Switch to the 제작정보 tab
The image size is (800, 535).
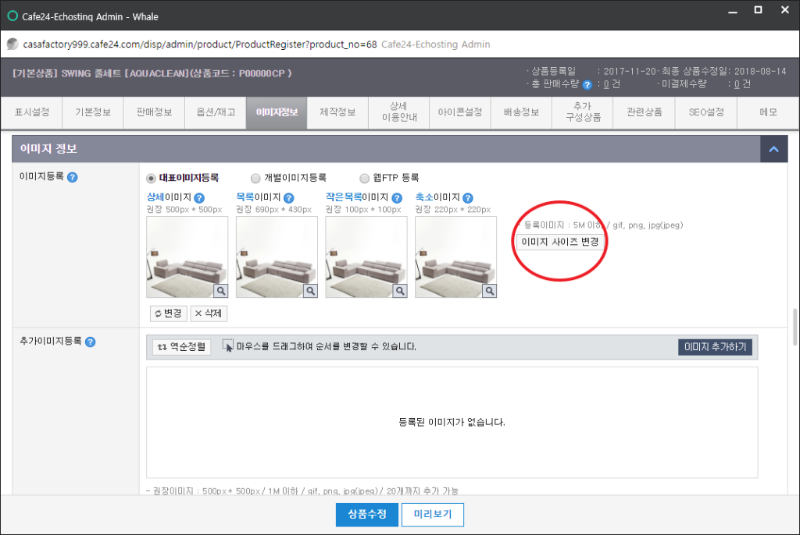tap(338, 112)
